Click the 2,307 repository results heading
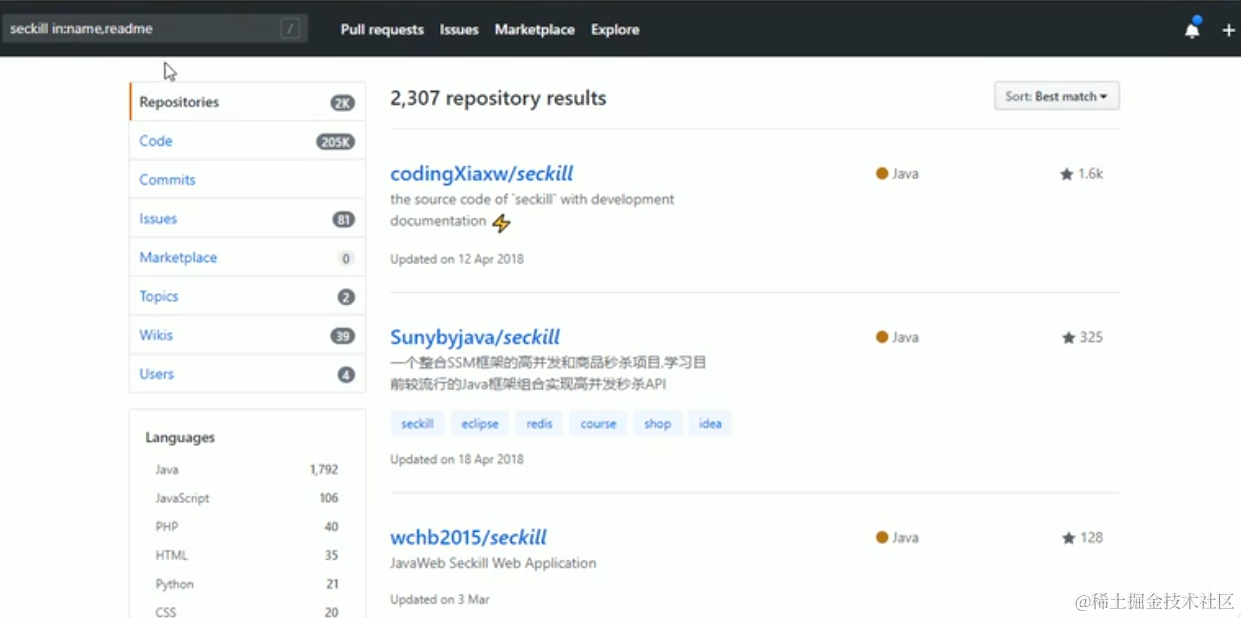Viewport: 1241px width, 618px height. 498,98
